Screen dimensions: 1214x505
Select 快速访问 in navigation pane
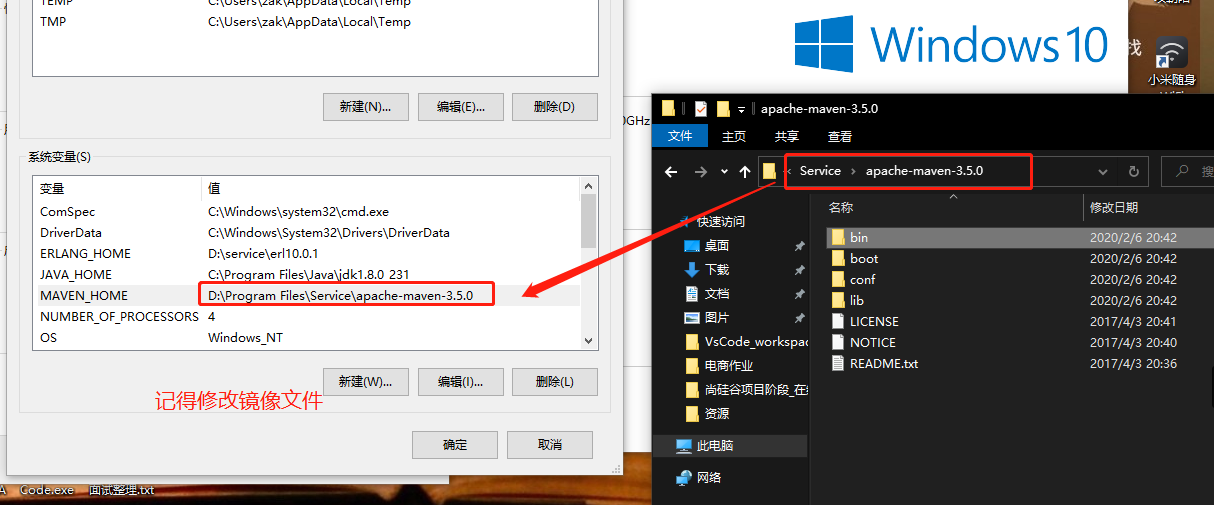coord(722,222)
